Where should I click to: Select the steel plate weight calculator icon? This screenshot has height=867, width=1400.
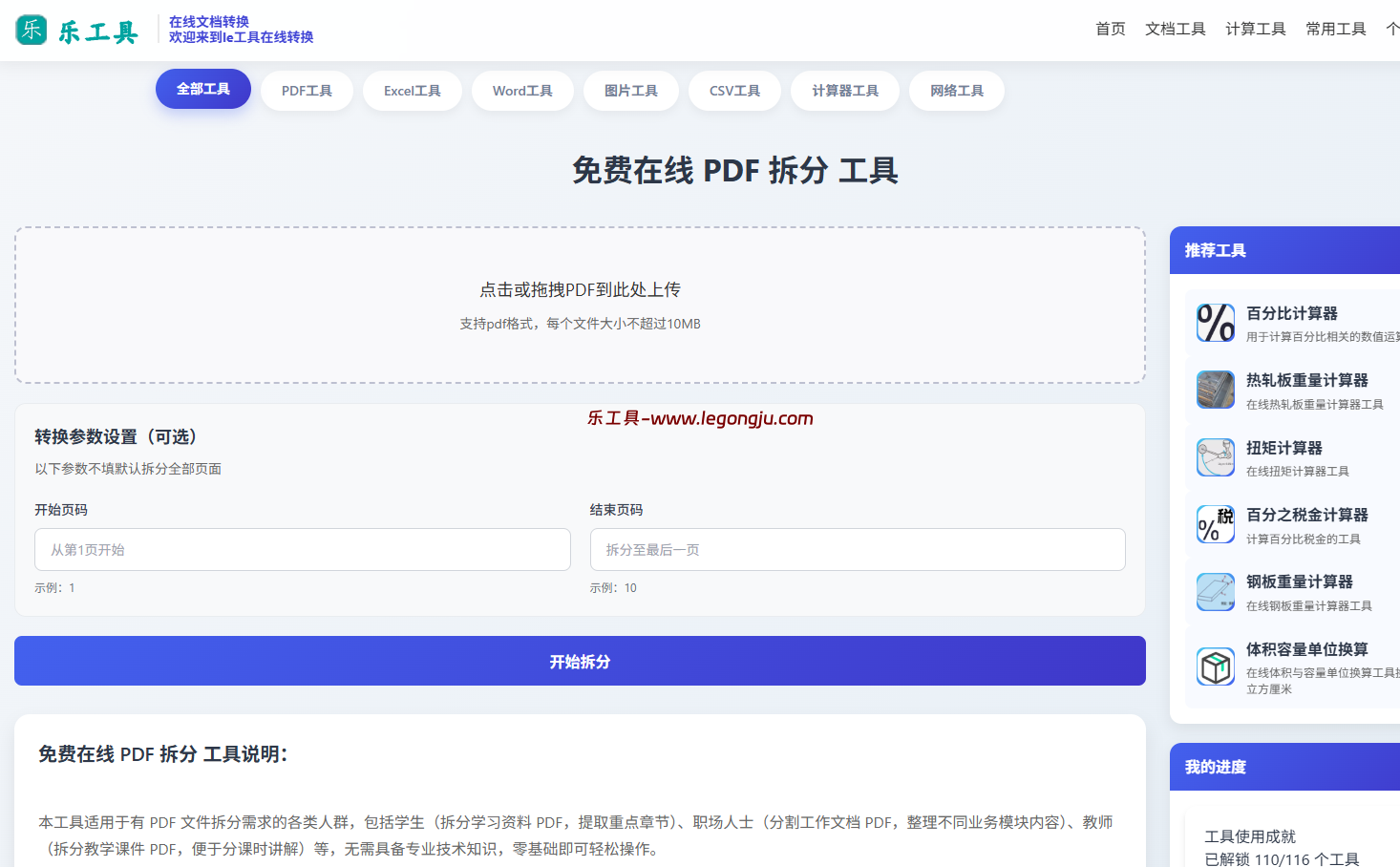[x=1215, y=592]
